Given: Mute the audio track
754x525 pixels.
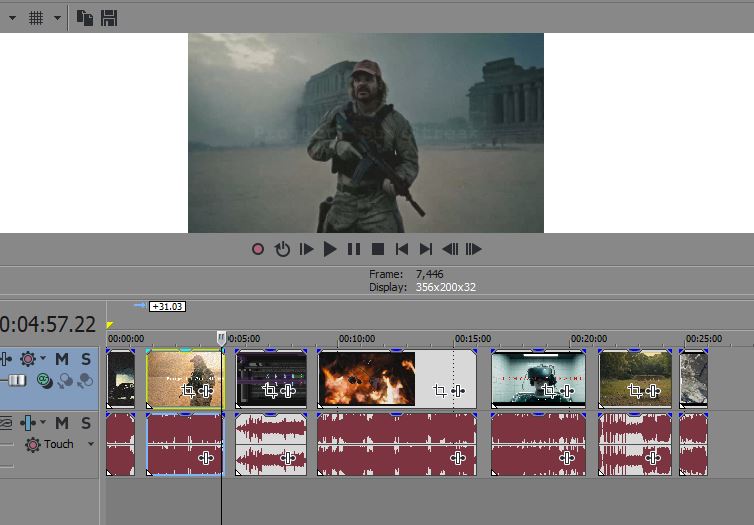Looking at the screenshot, I should click(62, 423).
